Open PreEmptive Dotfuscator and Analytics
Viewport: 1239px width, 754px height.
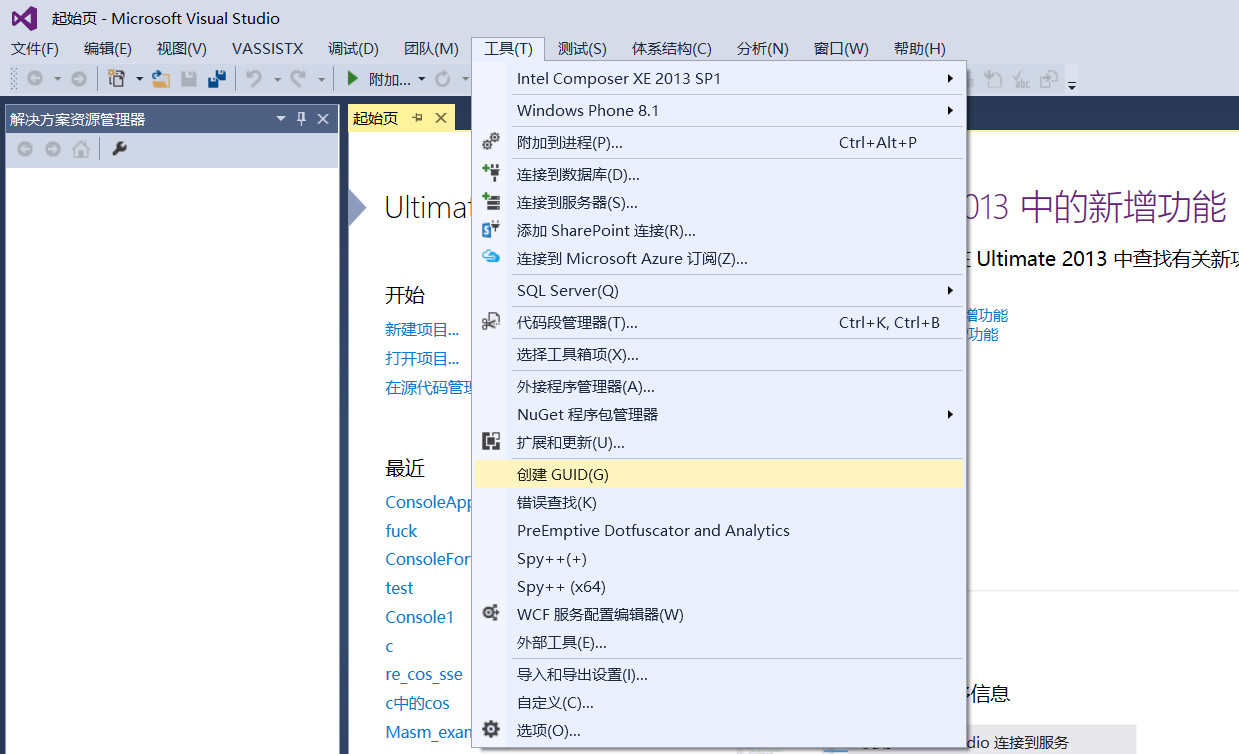coord(720,530)
